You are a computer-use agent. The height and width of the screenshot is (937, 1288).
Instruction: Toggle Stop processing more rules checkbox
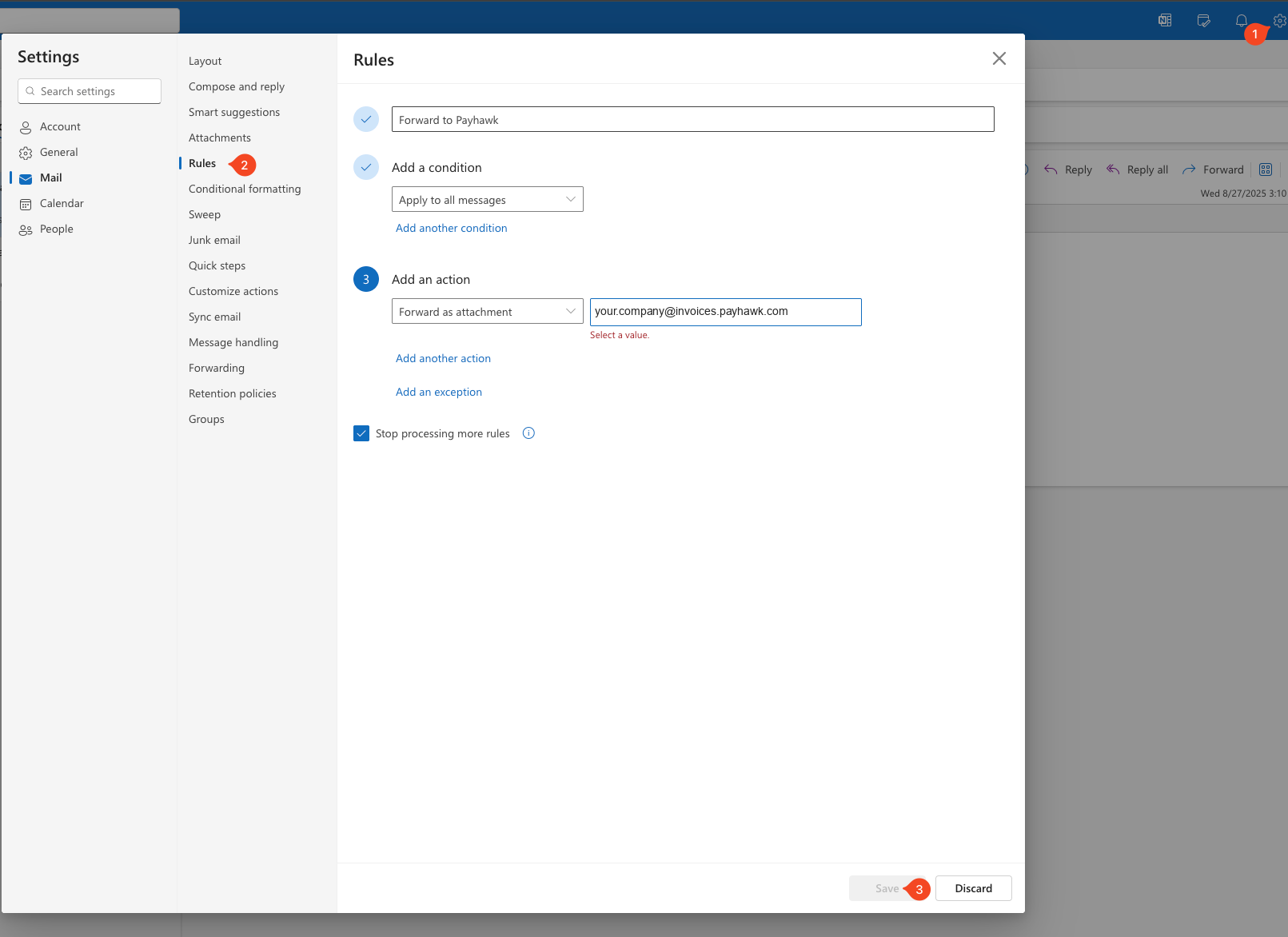pos(361,433)
